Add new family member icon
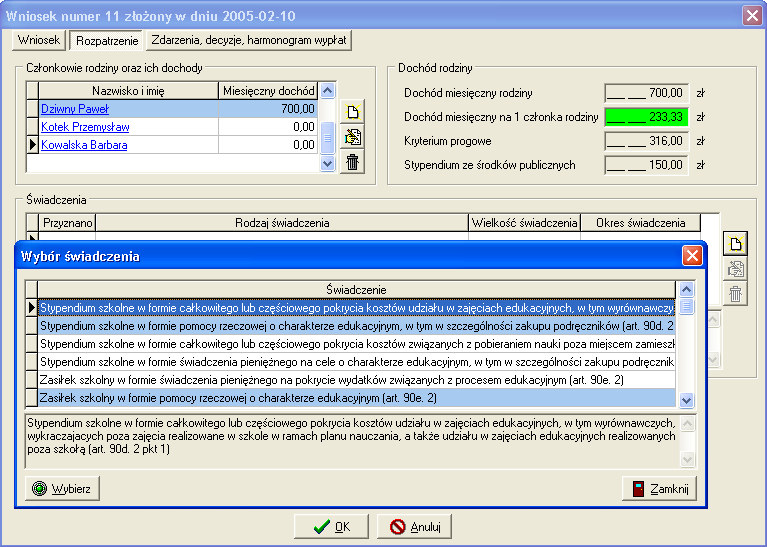Viewport: 767px width, 547px height. [352, 112]
